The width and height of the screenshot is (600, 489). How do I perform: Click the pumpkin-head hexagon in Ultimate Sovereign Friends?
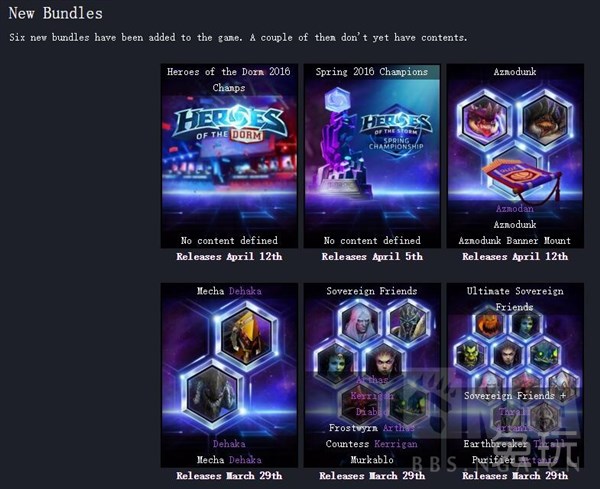[x=489, y=325]
